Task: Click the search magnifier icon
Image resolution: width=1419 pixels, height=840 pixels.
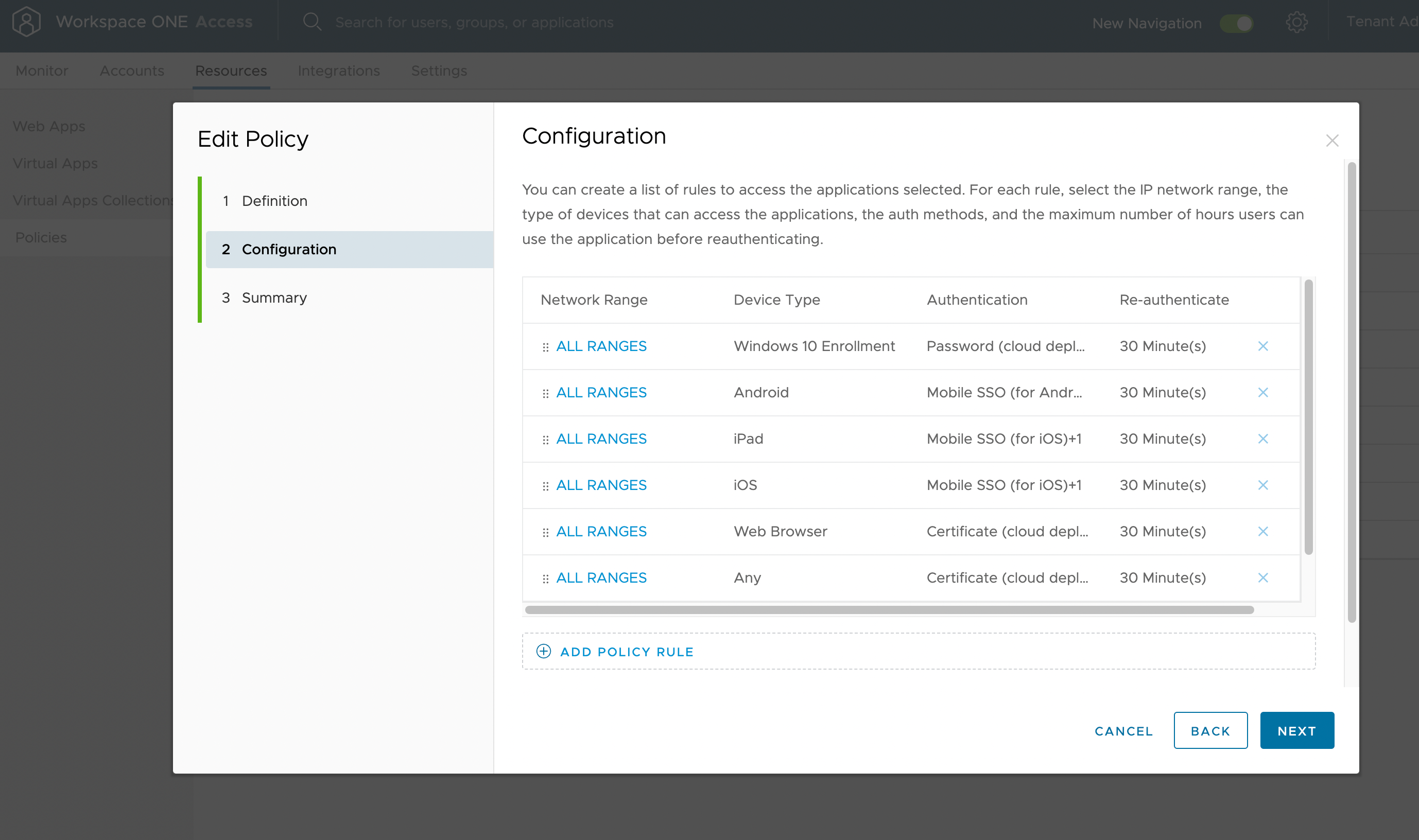Action: coord(312,22)
